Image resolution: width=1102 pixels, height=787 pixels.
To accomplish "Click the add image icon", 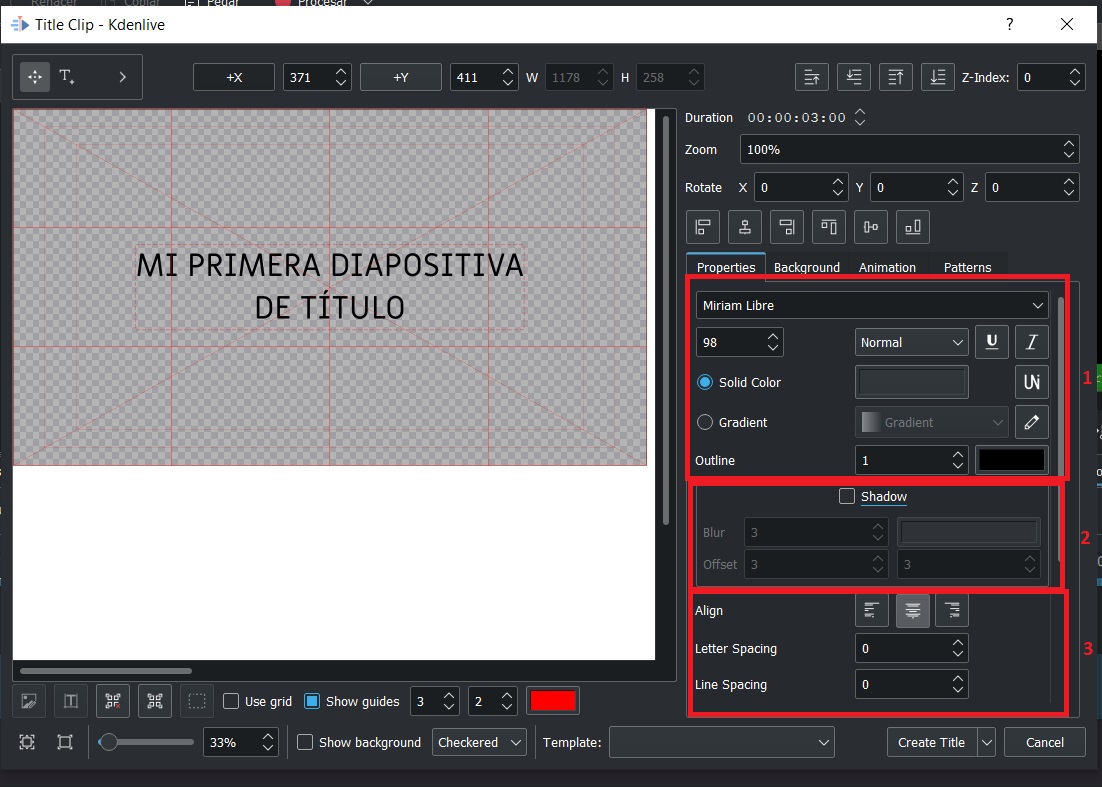I will 29,701.
